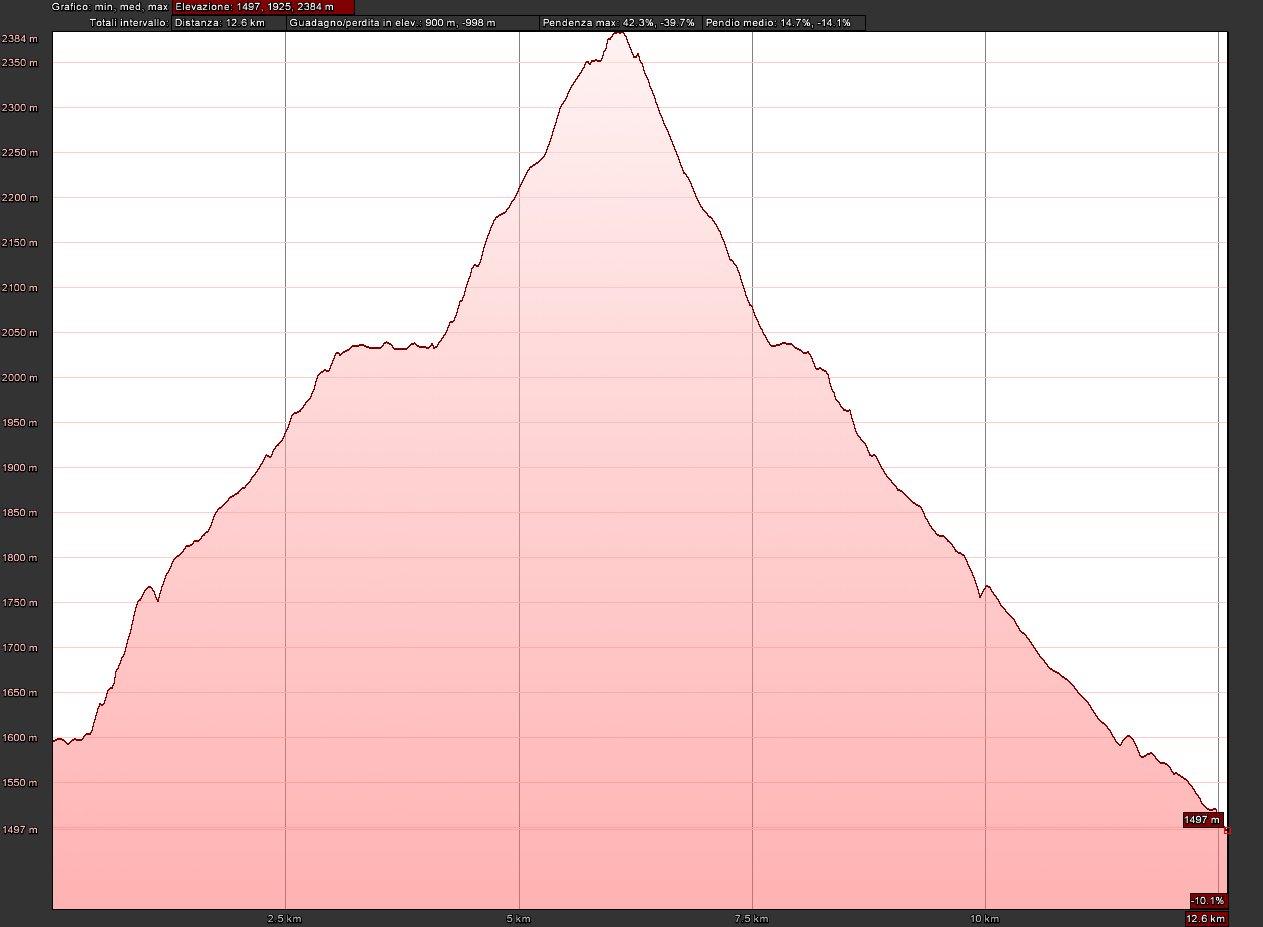Click the Distanza 12.6 km field
Image resolution: width=1263 pixels, height=927 pixels.
tap(228, 22)
